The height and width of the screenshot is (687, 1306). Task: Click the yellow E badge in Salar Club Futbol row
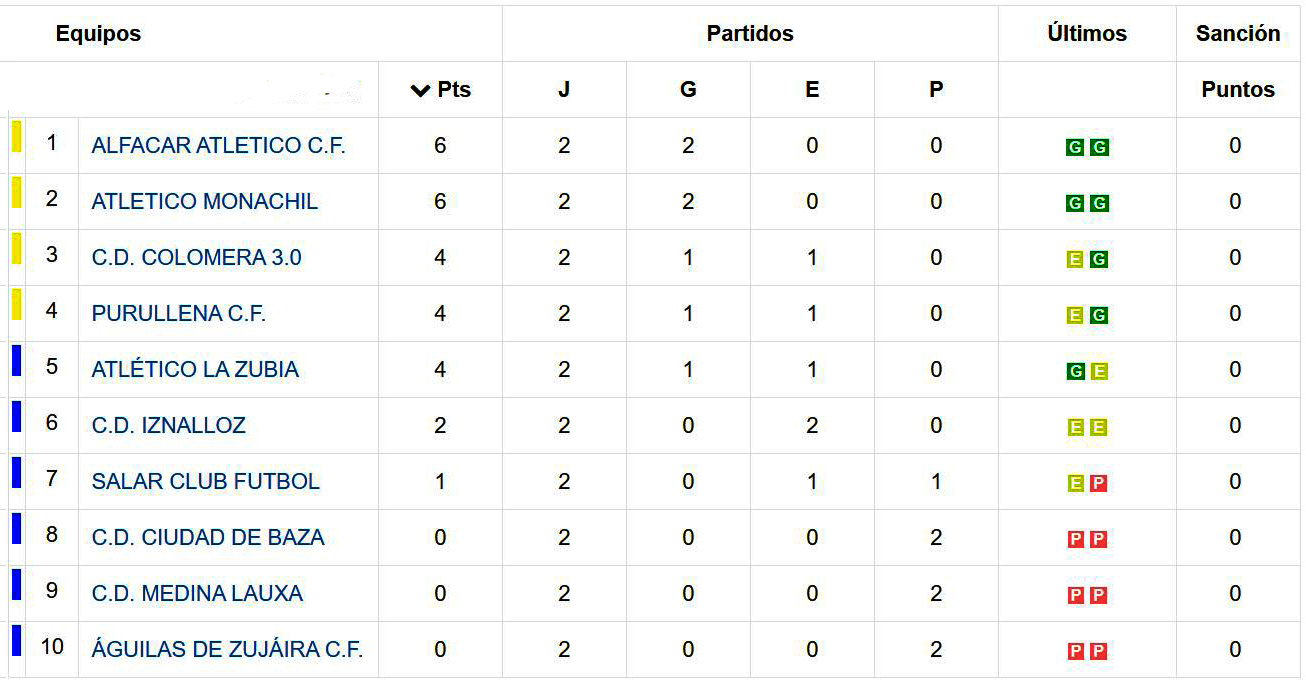tap(1075, 484)
